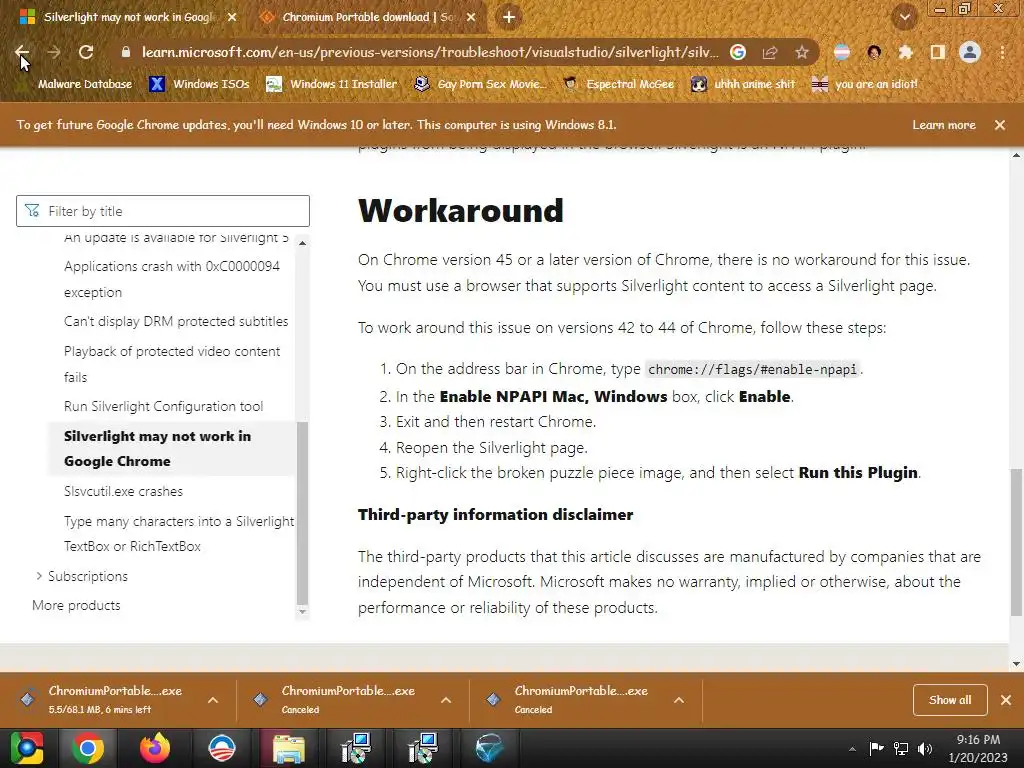This screenshot has height=768, width=1024.
Task: Open the you are an idiot! bookmark
Action: click(x=865, y=84)
